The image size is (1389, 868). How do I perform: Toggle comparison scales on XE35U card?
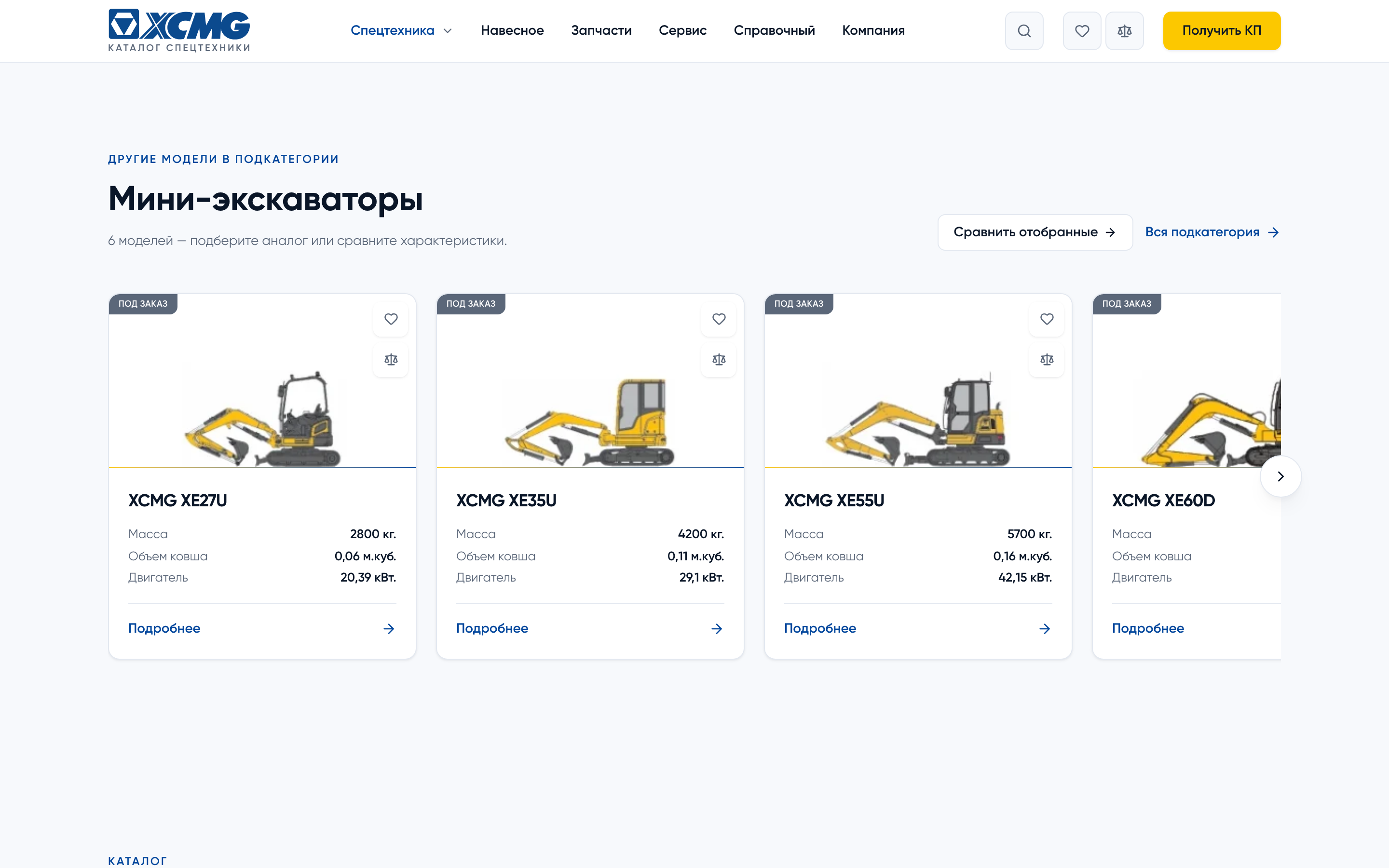point(719,359)
